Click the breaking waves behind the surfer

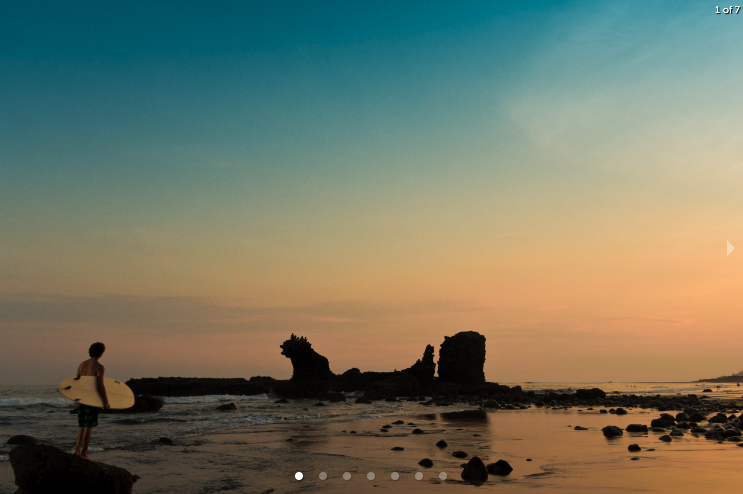click(30, 400)
